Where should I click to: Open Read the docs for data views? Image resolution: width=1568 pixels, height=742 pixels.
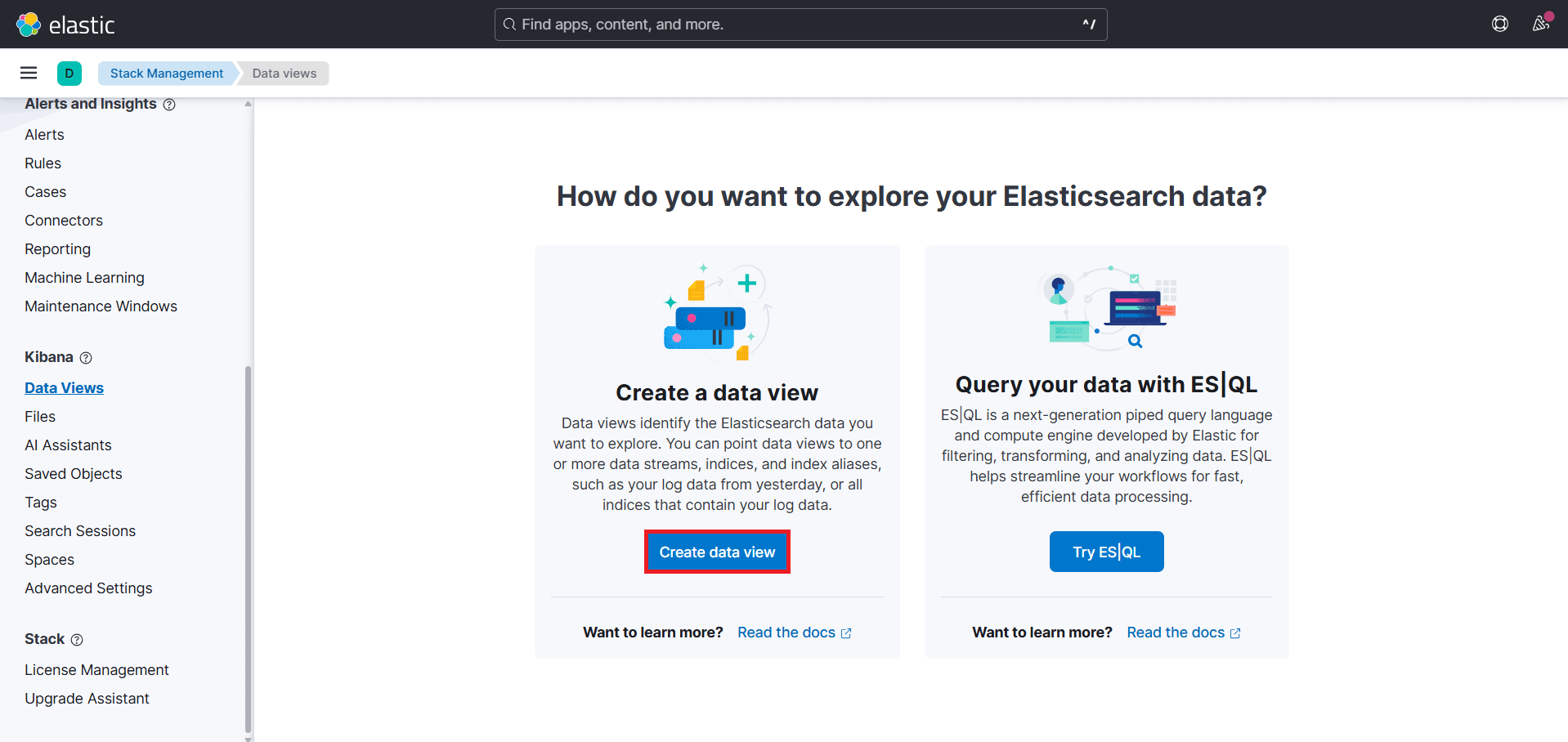(x=787, y=632)
